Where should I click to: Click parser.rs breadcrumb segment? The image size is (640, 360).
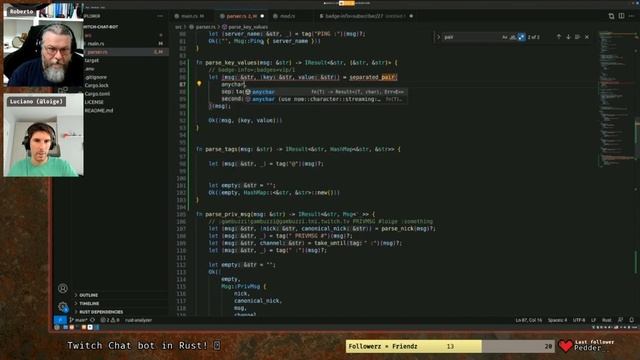coord(205,27)
